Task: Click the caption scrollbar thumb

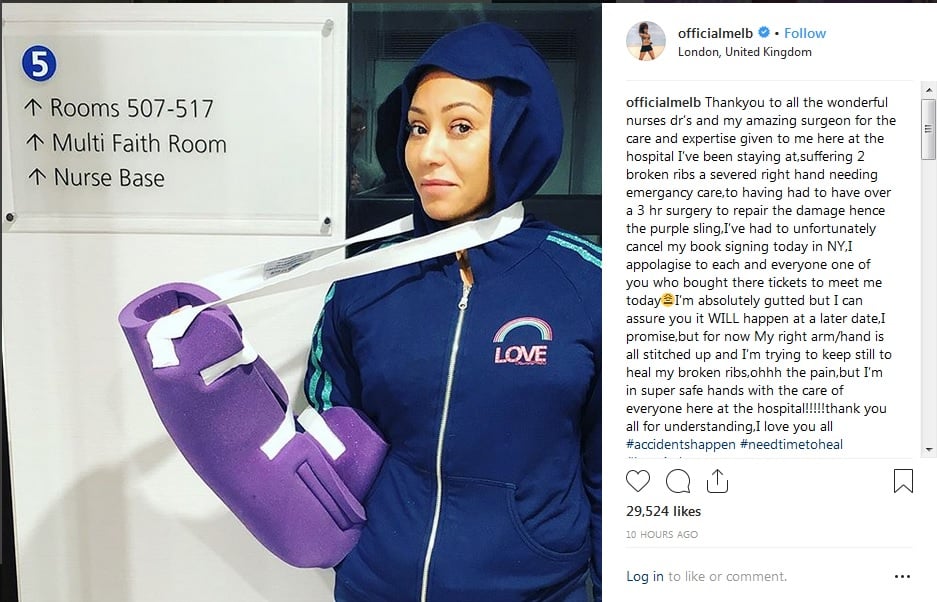Action: pos(929,129)
